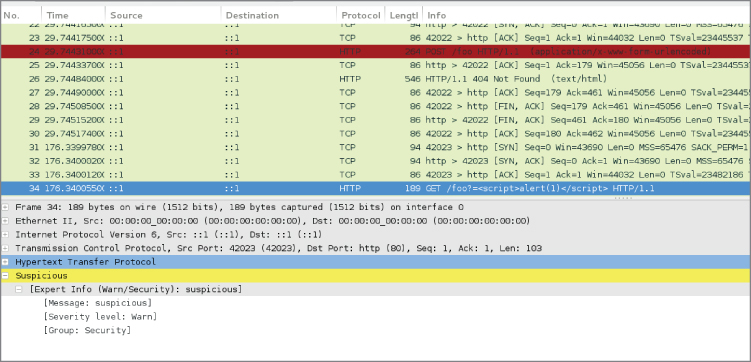Collapse the Suspicious tree node
Viewport: 751px width, 362px height.
5,276
